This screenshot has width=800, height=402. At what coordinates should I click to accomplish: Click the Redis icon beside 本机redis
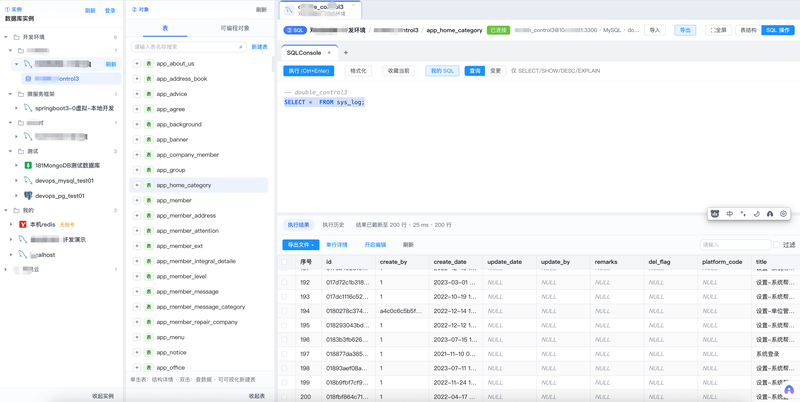pos(23,224)
